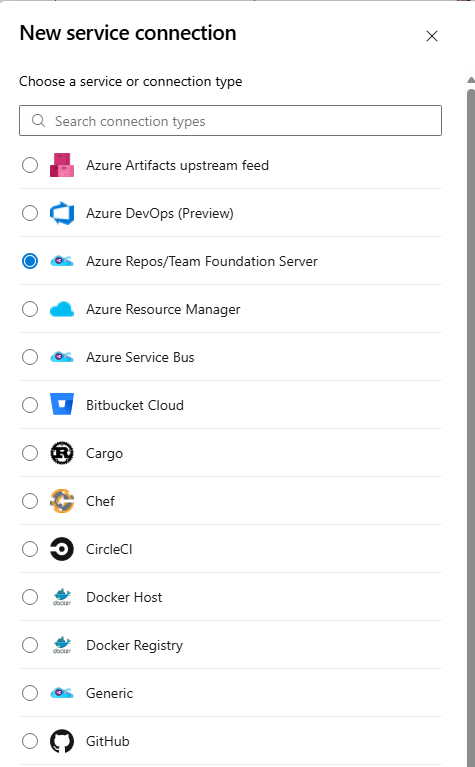
Task: Click 'Docker Host' label text
Action: click(124, 597)
